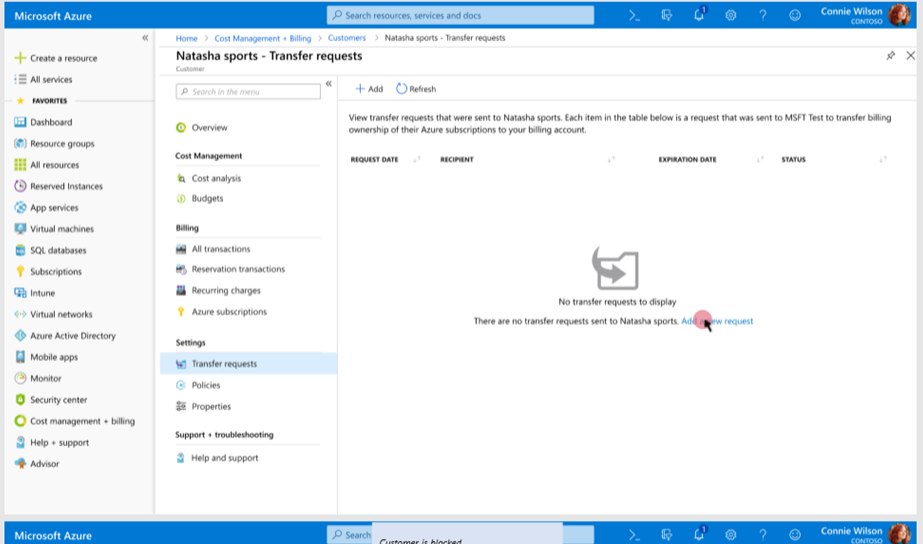Select Transfer requests menu item

click(x=248, y=363)
